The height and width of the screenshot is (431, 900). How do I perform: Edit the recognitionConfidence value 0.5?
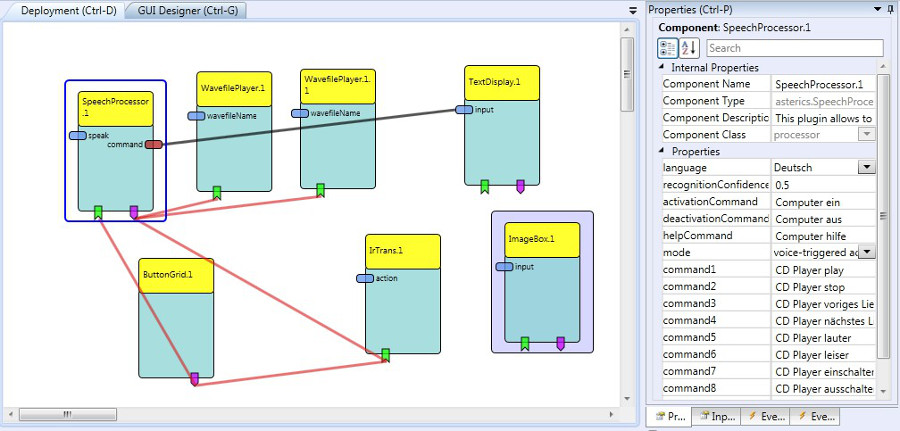[x=824, y=185]
